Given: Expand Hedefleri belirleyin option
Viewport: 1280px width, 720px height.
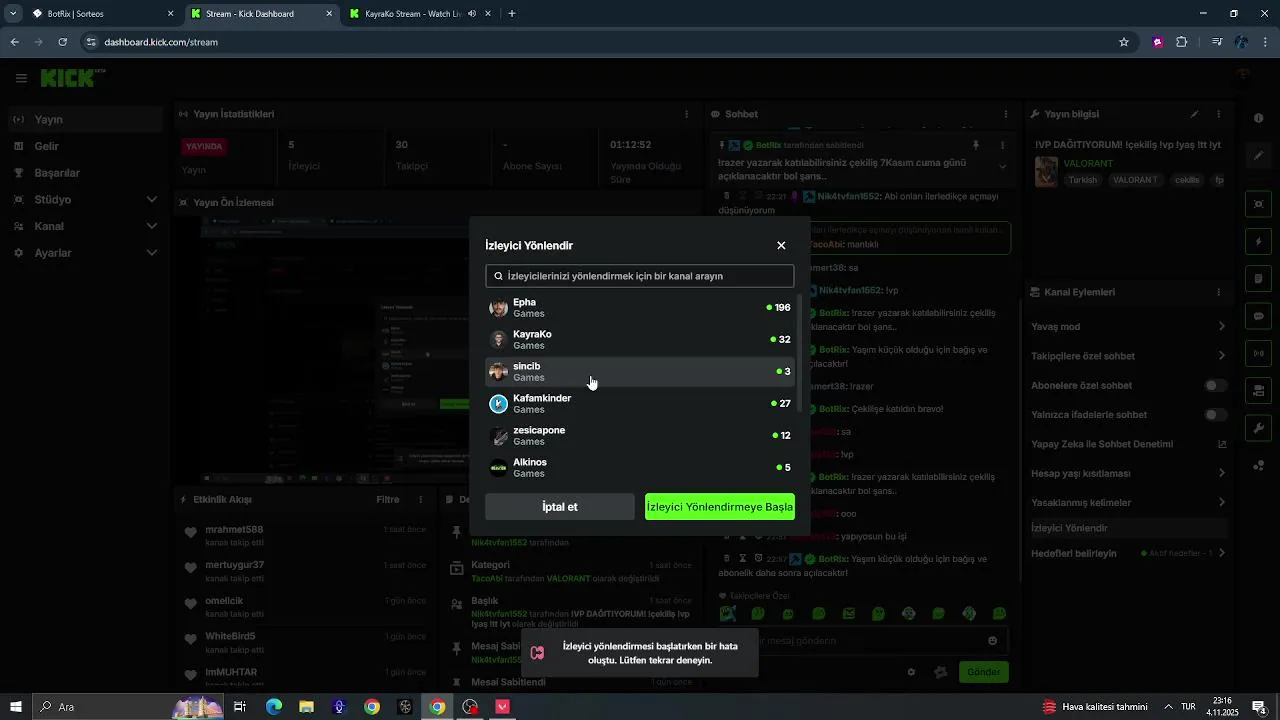Looking at the screenshot, I should [1128, 553].
